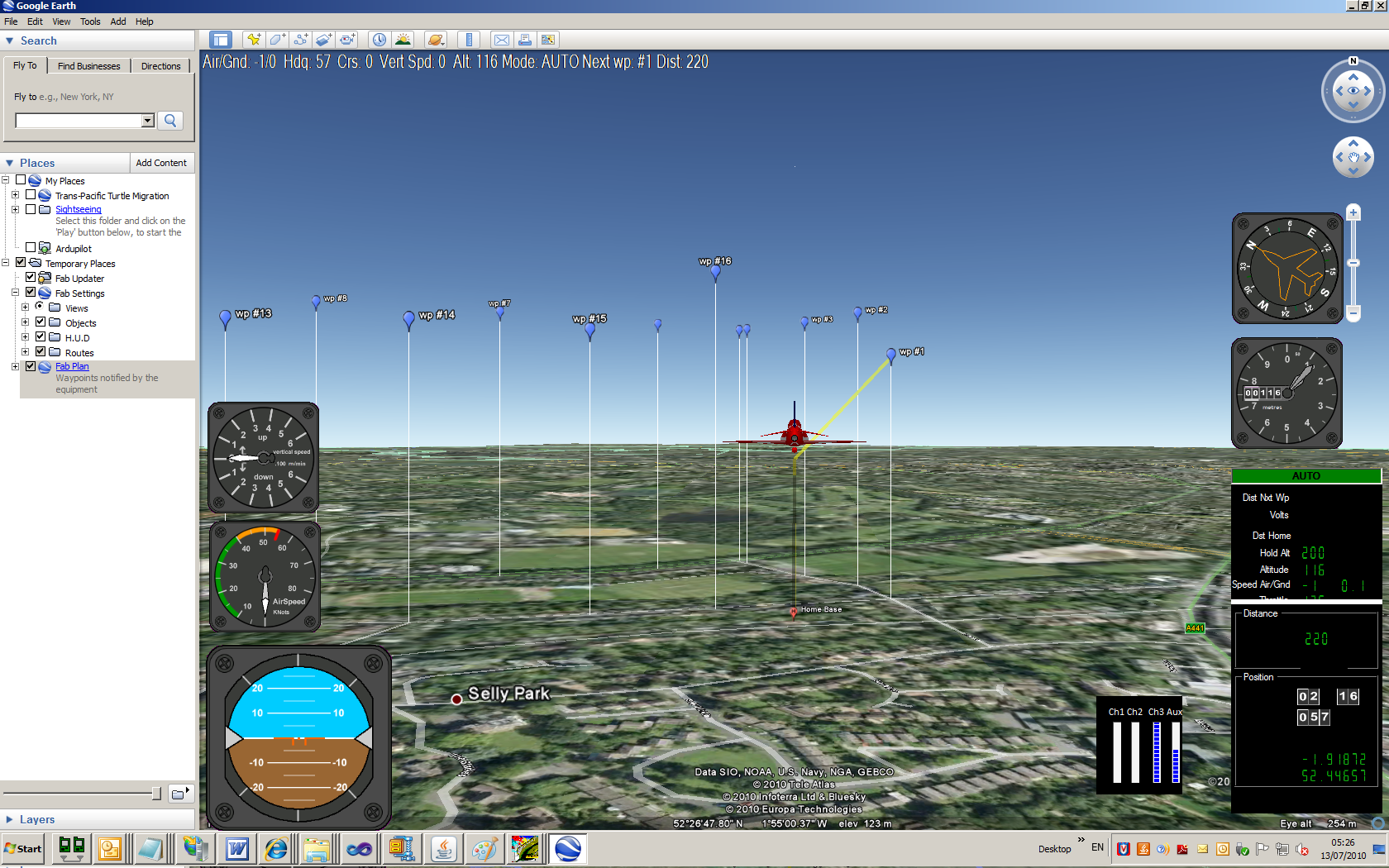Click the Home Base marker
This screenshot has height=868, width=1389.
[x=793, y=612]
